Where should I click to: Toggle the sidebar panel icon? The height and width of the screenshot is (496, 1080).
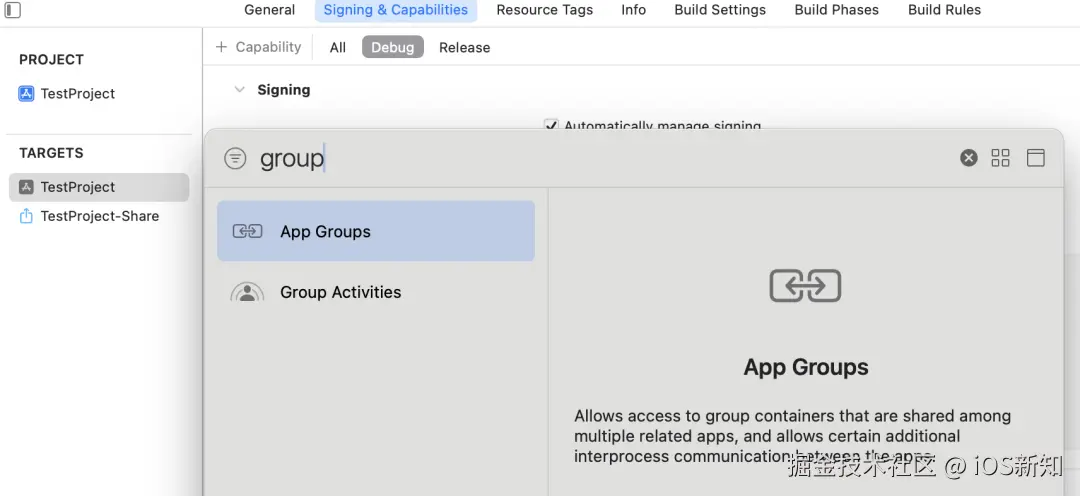[x=13, y=10]
